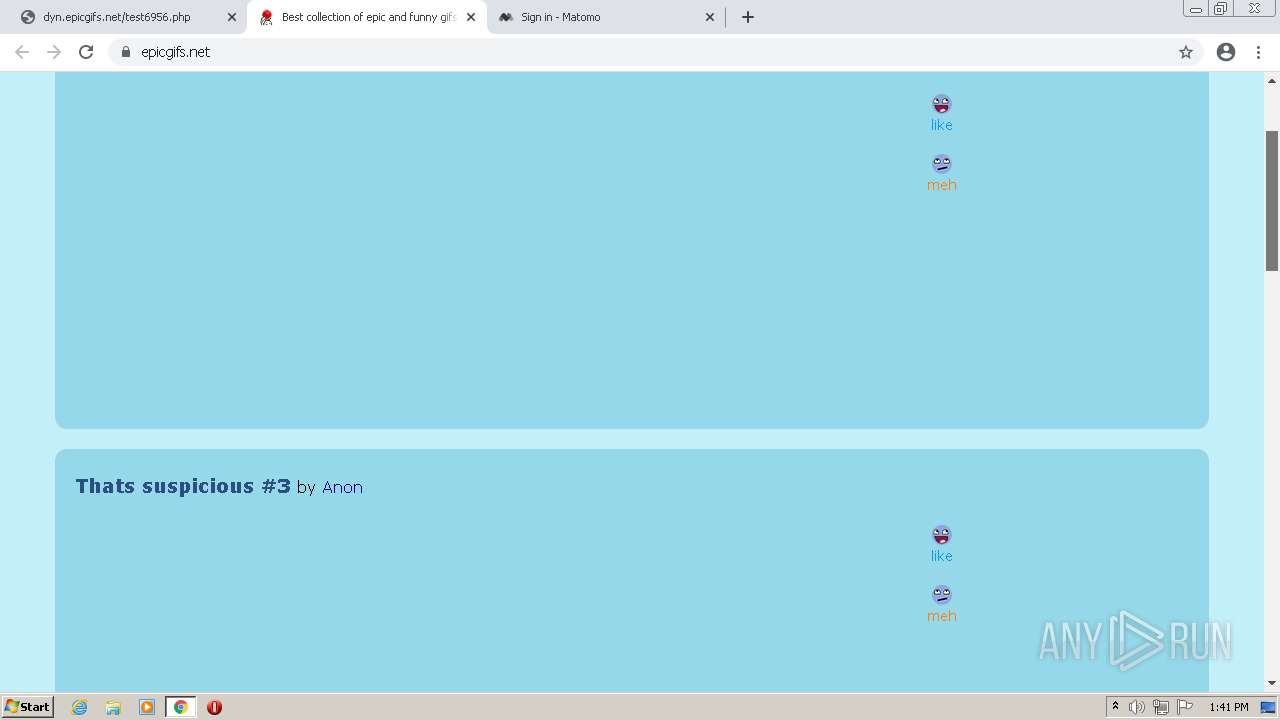Viewport: 1280px width, 720px height.
Task: Open the Thats suspicious #3 post title
Action: [x=183, y=486]
